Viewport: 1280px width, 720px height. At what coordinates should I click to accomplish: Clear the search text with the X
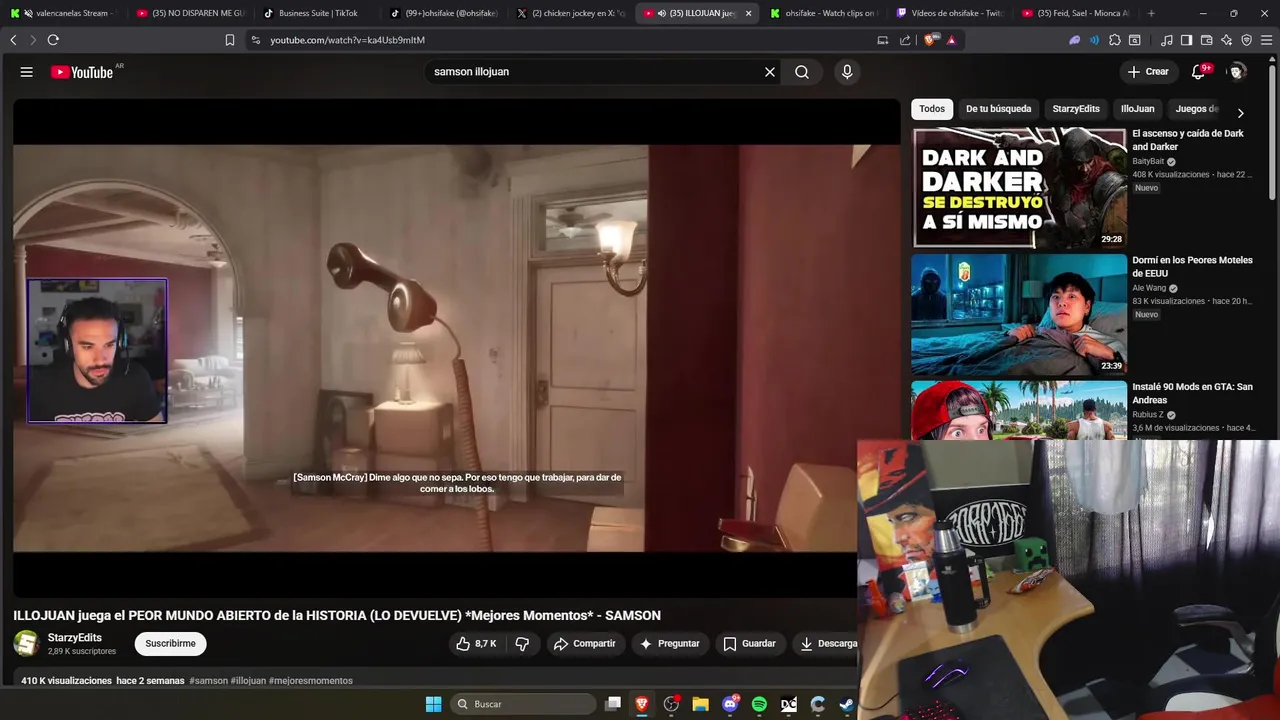(x=770, y=72)
